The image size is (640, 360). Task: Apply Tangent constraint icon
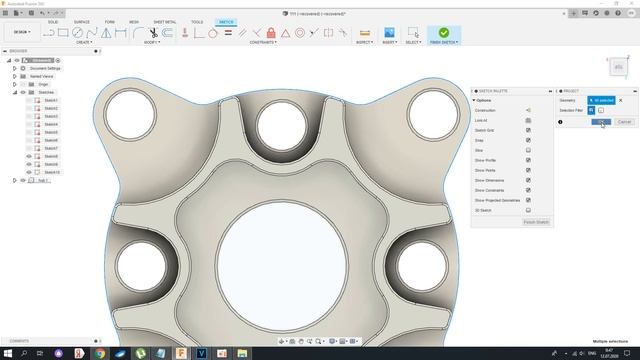pyautogui.click(x=213, y=33)
